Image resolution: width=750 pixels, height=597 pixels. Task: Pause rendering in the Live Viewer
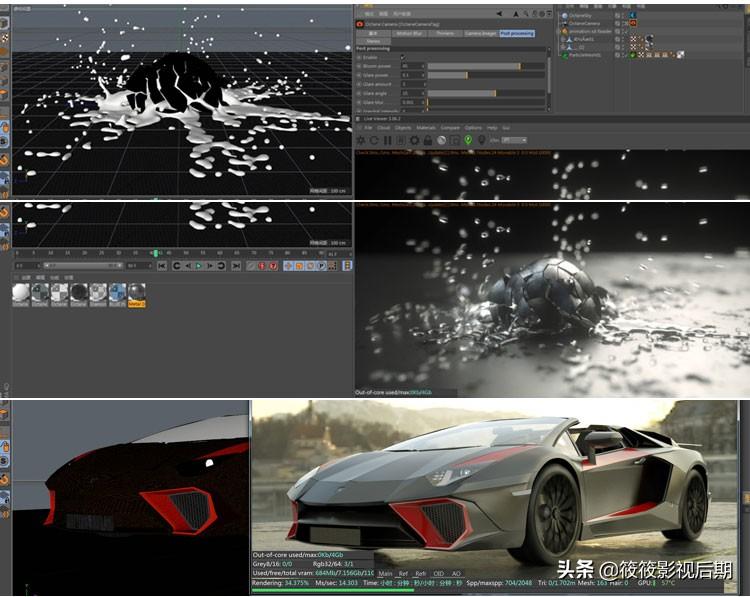click(x=387, y=141)
